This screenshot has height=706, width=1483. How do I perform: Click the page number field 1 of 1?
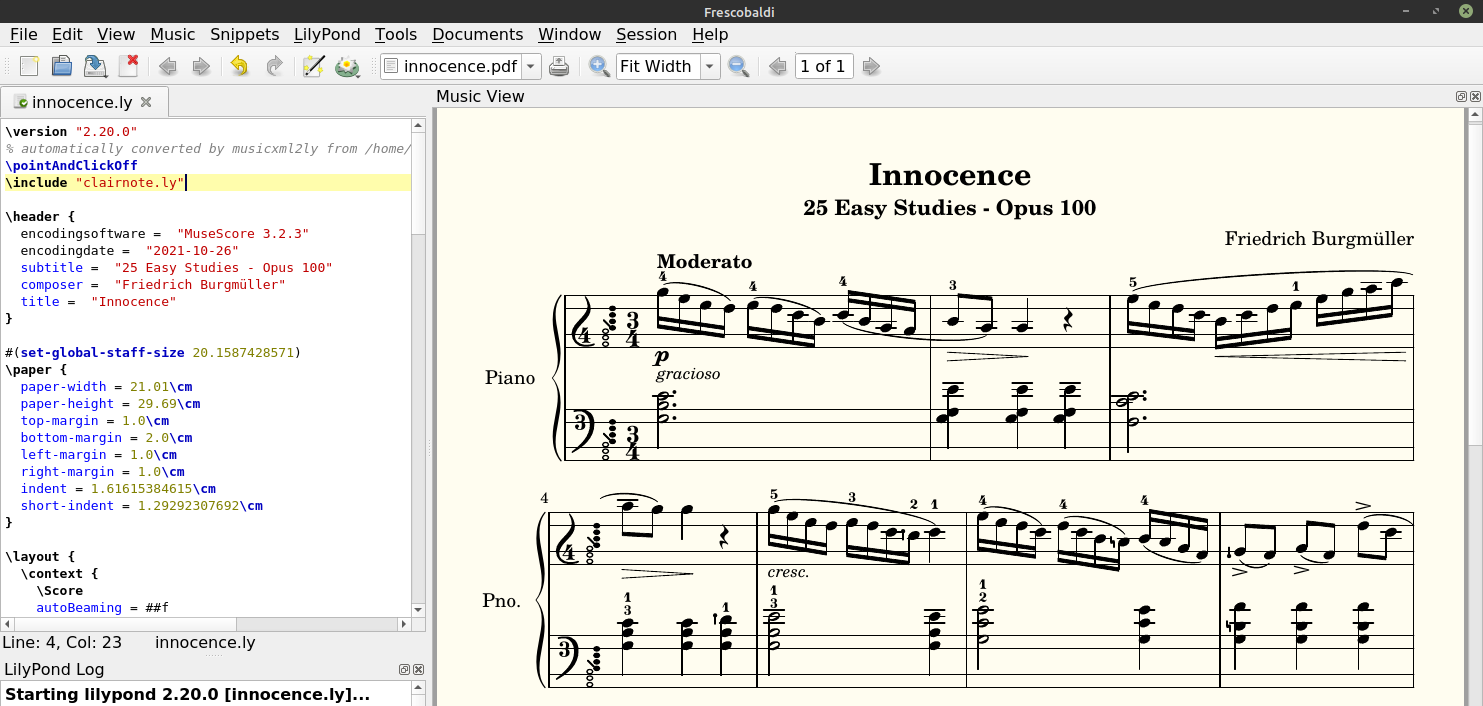point(824,66)
